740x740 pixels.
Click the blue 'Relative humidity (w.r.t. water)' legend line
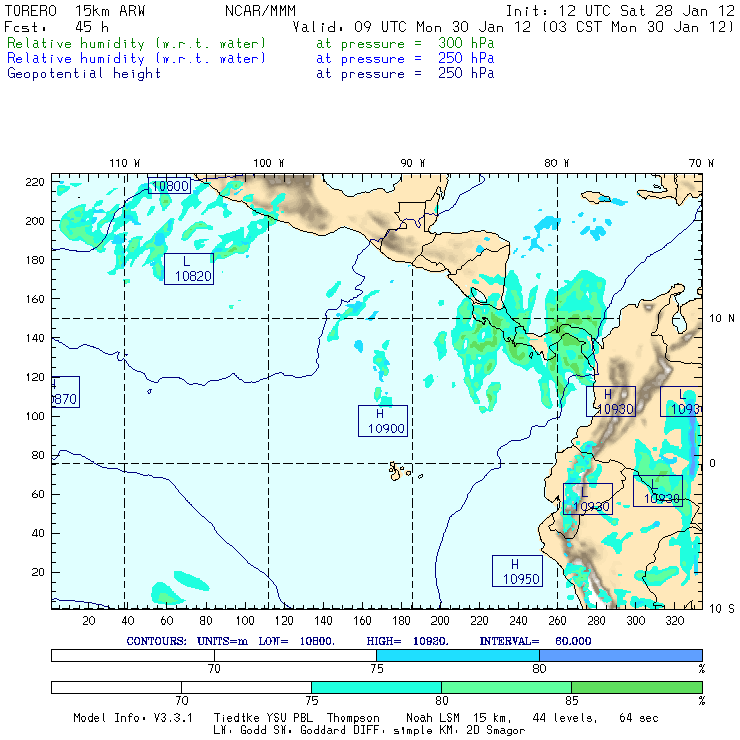pos(136,59)
